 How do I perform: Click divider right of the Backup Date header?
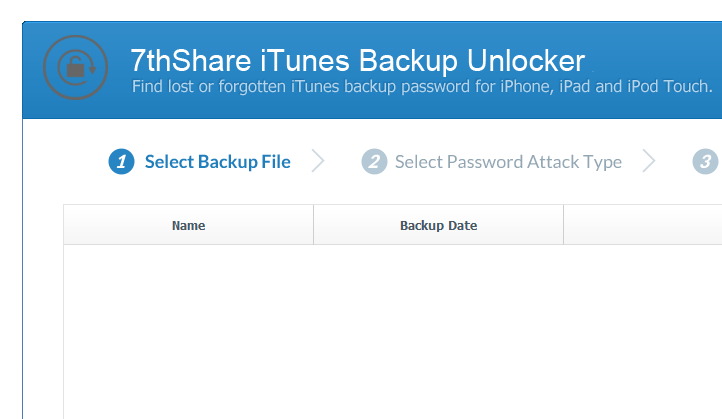[563, 225]
